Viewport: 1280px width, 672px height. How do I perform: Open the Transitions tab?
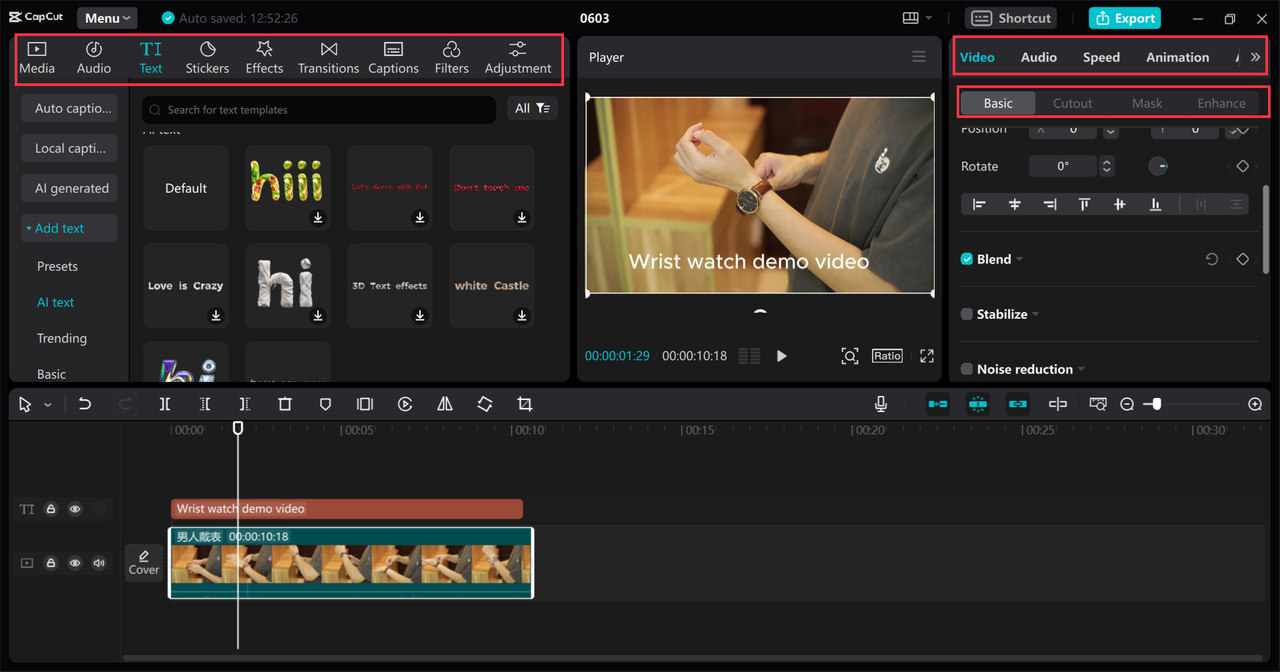click(328, 57)
